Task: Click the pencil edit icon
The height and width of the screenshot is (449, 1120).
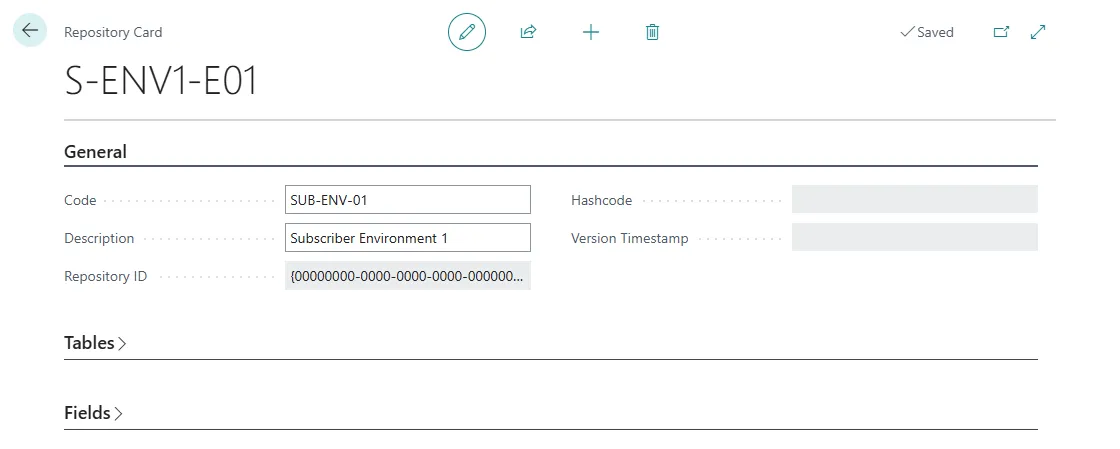Action: click(466, 32)
